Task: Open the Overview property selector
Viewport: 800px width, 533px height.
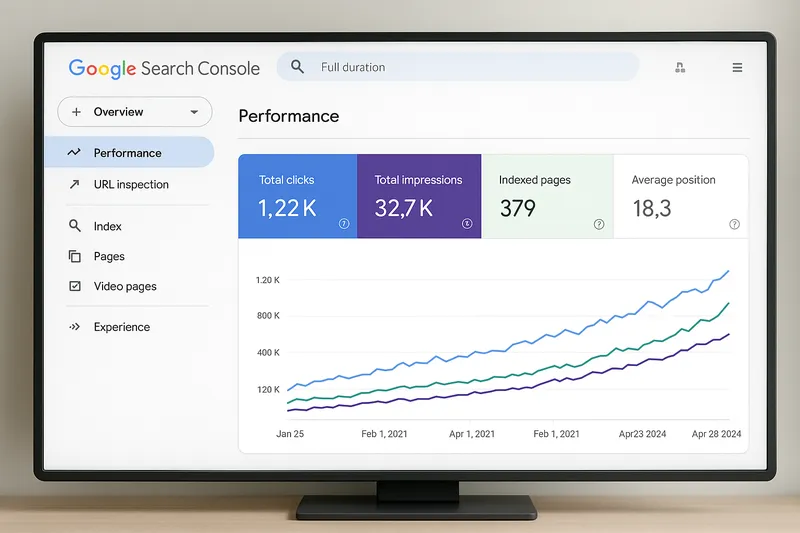Action: [135, 112]
